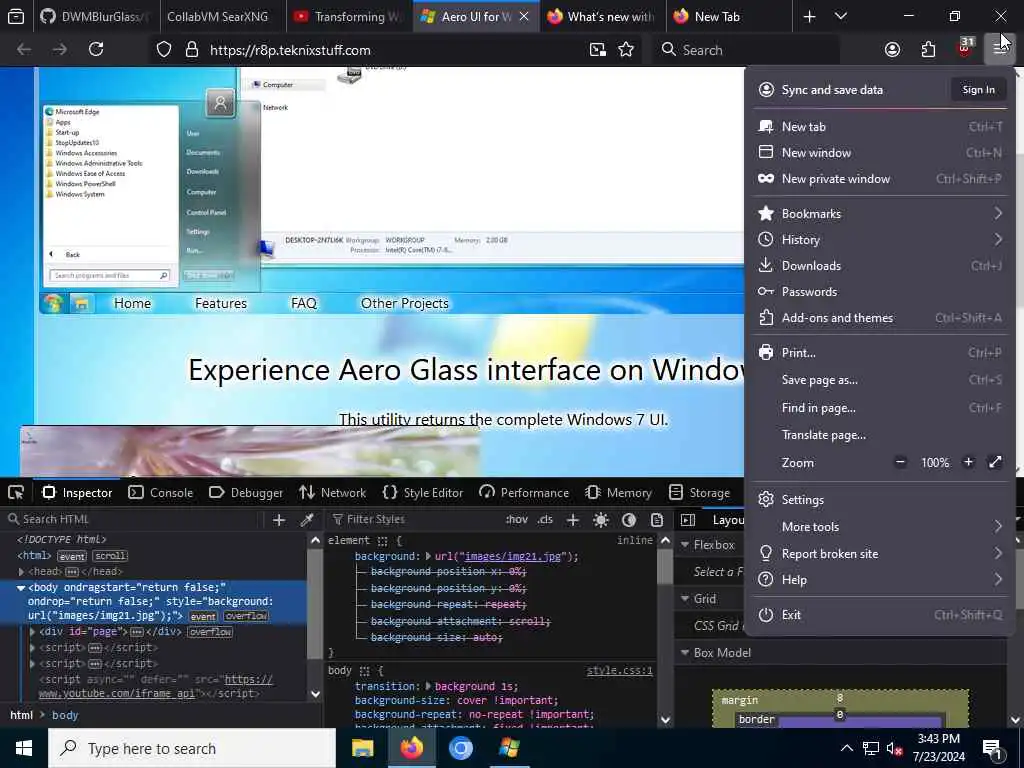Click the Search HTML field
1024x768 pixels.
[x=134, y=520]
